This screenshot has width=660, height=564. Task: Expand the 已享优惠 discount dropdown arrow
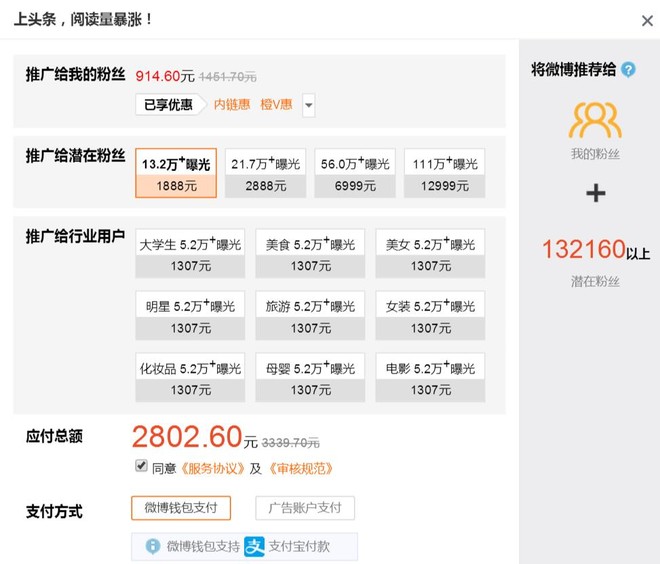pos(309,105)
